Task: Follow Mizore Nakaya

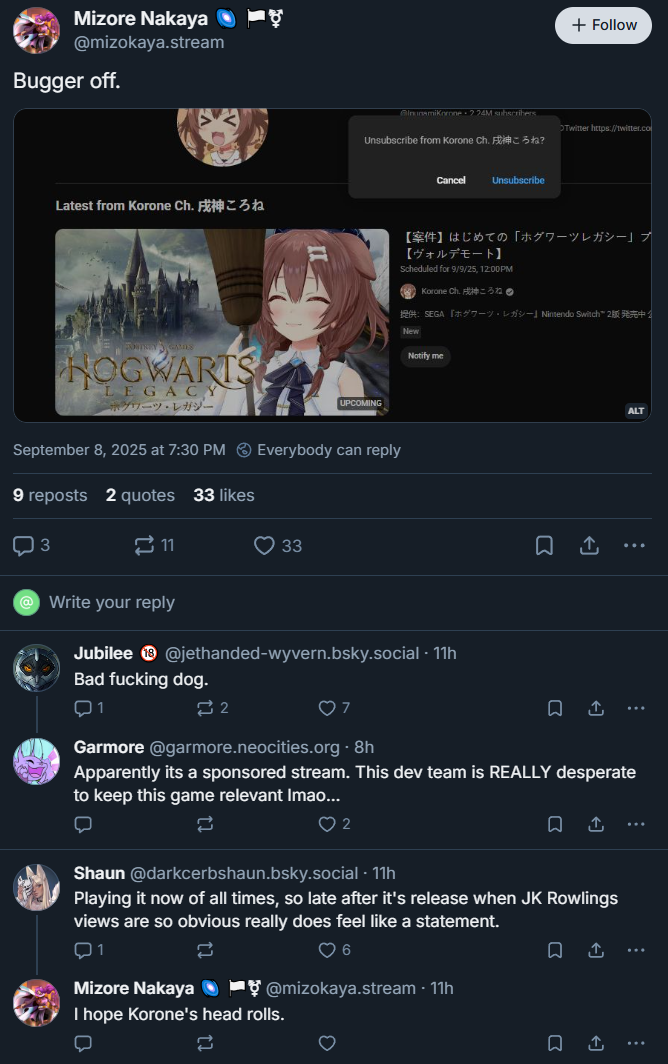Action: tap(604, 26)
